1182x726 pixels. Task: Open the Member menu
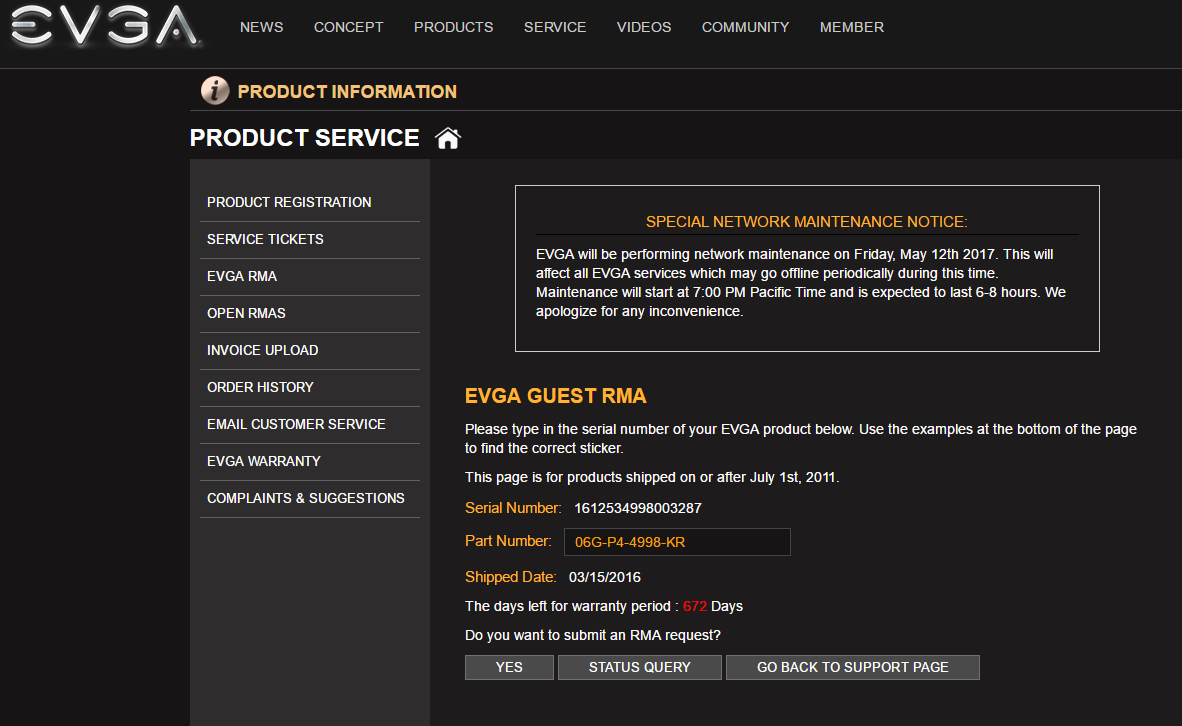click(x=852, y=27)
